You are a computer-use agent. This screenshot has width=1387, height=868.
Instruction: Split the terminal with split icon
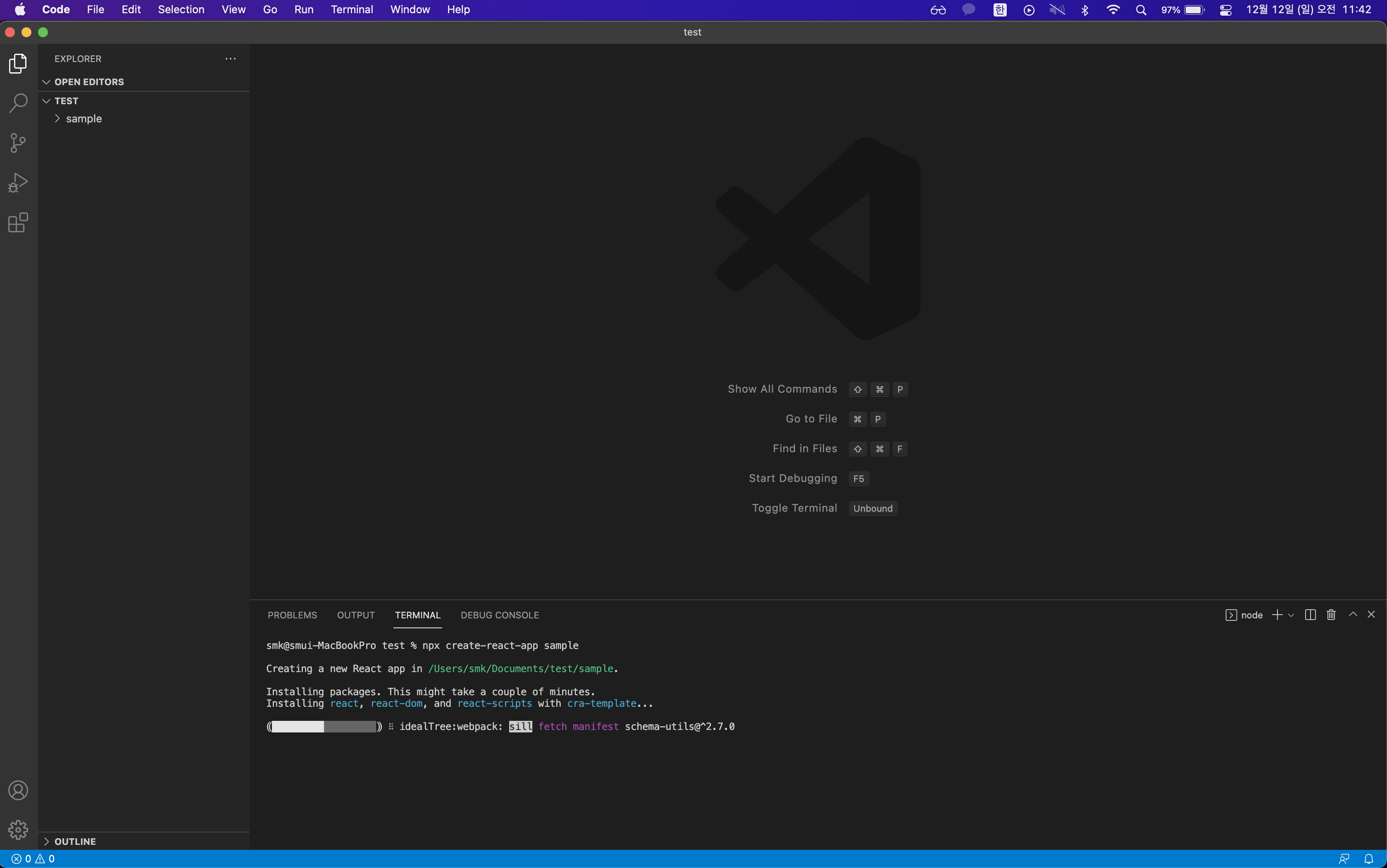(1310, 615)
